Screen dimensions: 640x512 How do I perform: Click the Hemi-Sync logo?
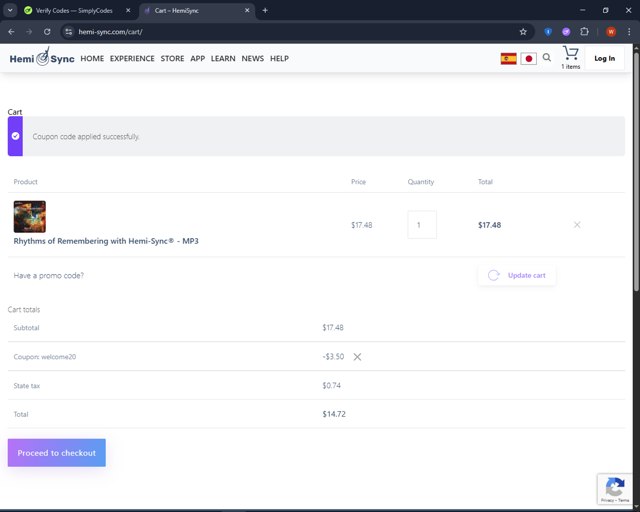[42, 58]
